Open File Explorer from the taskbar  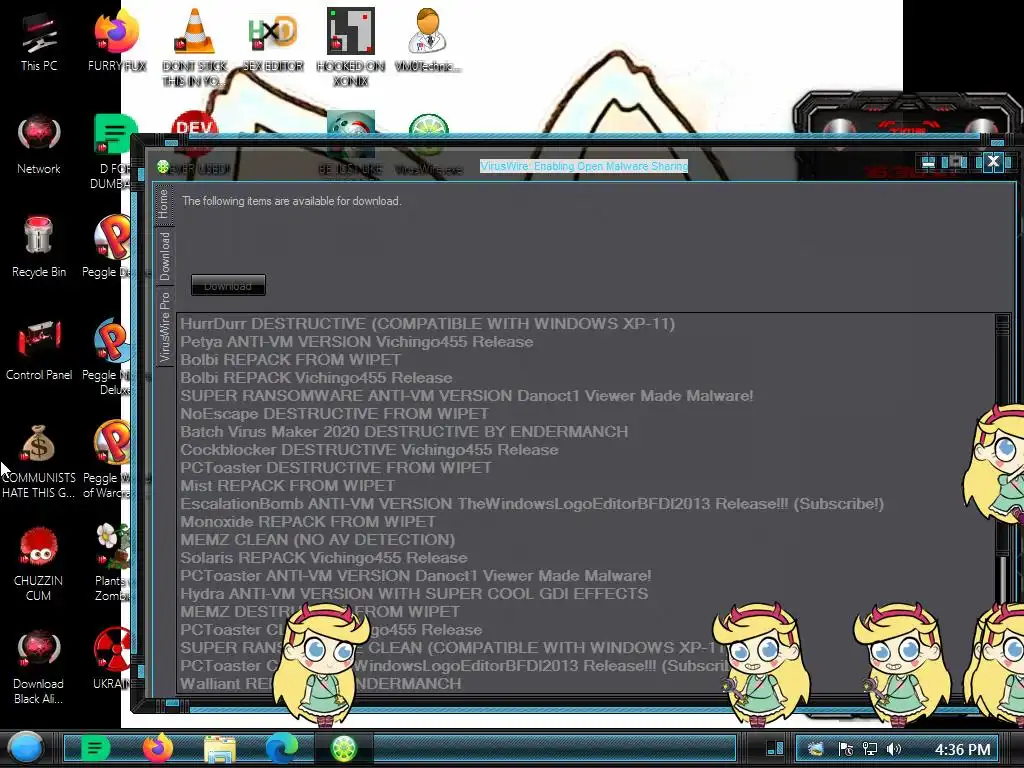click(x=220, y=749)
